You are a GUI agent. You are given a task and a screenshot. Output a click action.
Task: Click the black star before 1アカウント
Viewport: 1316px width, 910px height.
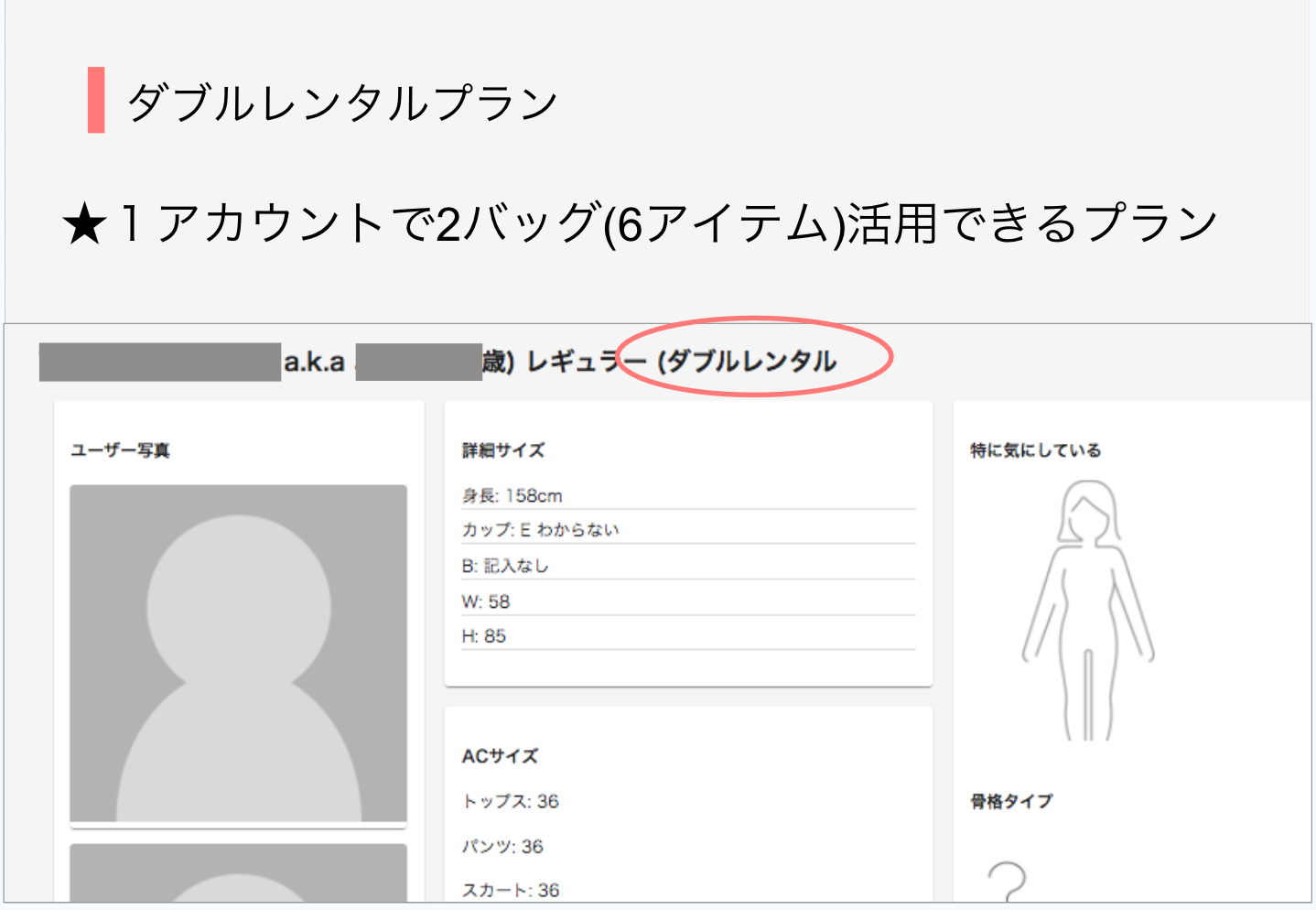(x=84, y=225)
